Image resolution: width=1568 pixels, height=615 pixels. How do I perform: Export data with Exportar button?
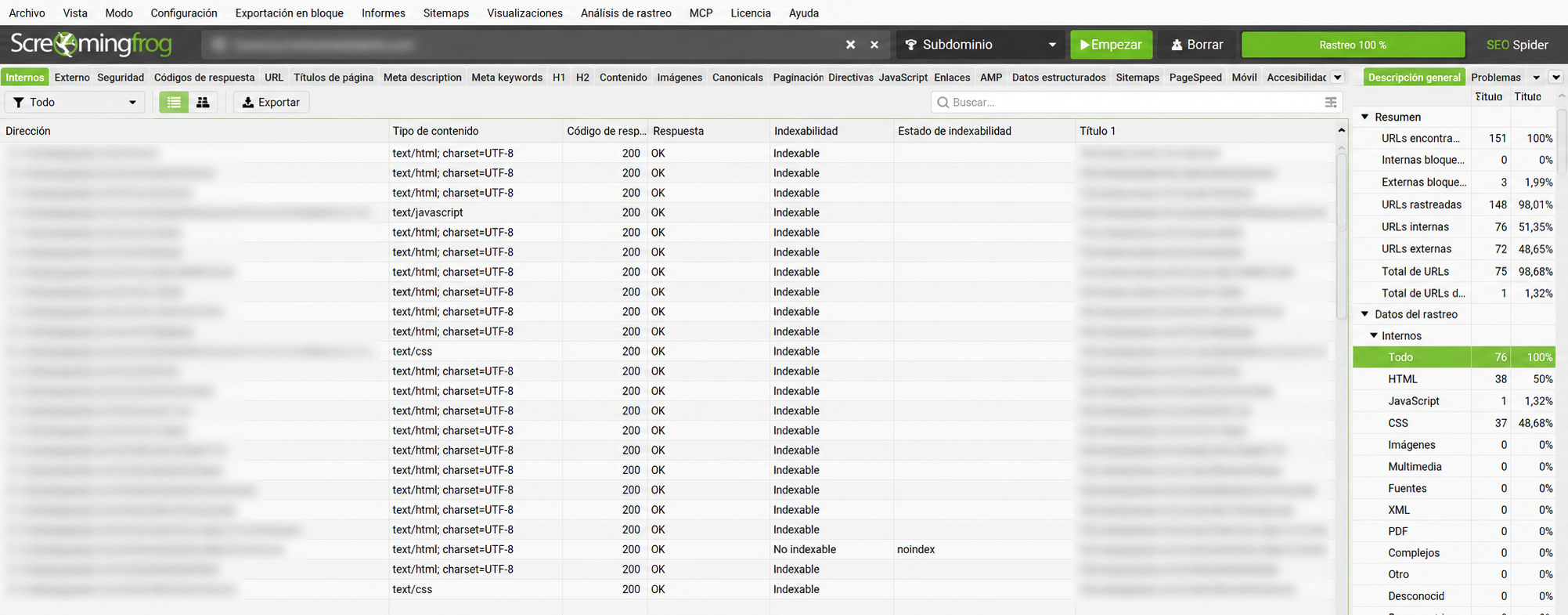coord(272,103)
